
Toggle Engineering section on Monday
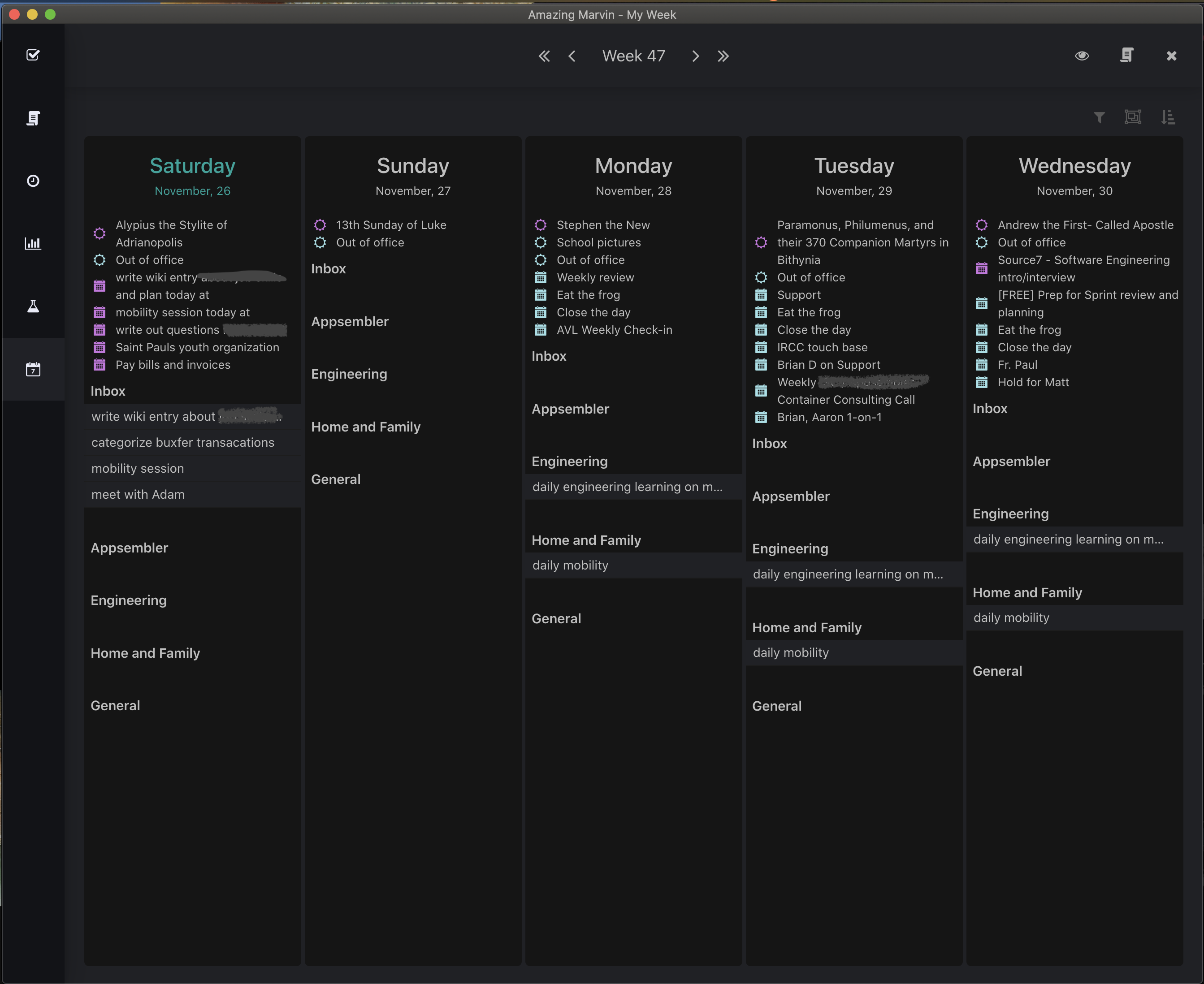[568, 460]
